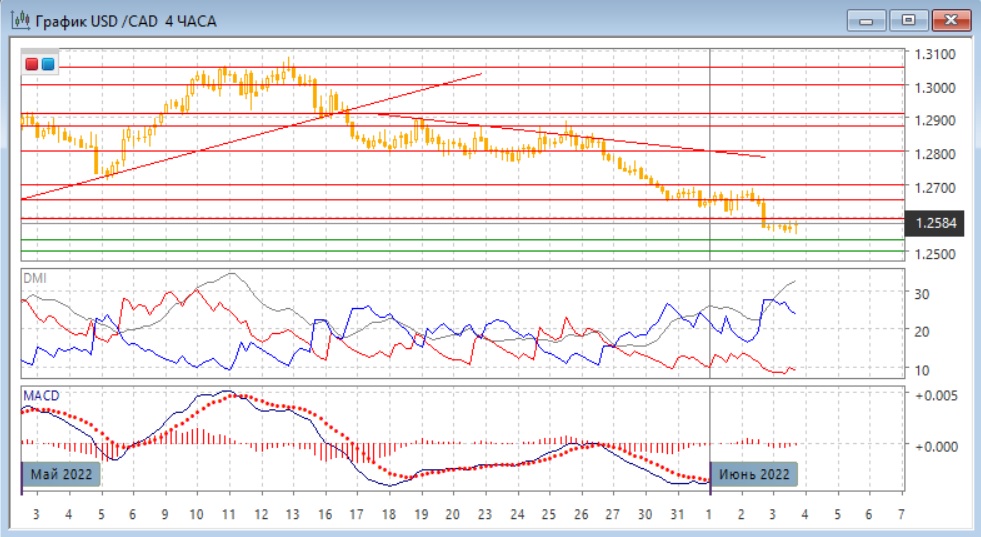
Task: Click the blue square button on chart
Action: 47,65
